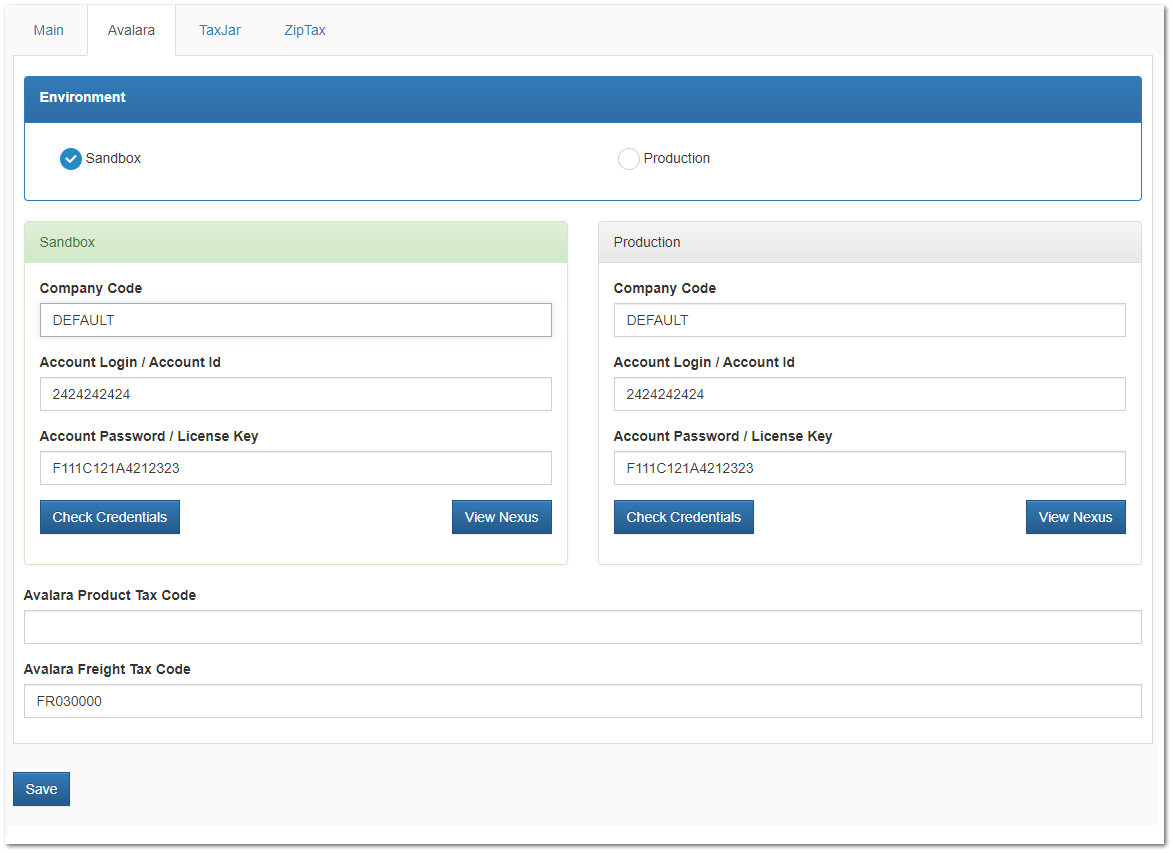Viewport: 1173px width, 853px height.
Task: Focus the Sandbox Account Login field
Action: coord(295,394)
